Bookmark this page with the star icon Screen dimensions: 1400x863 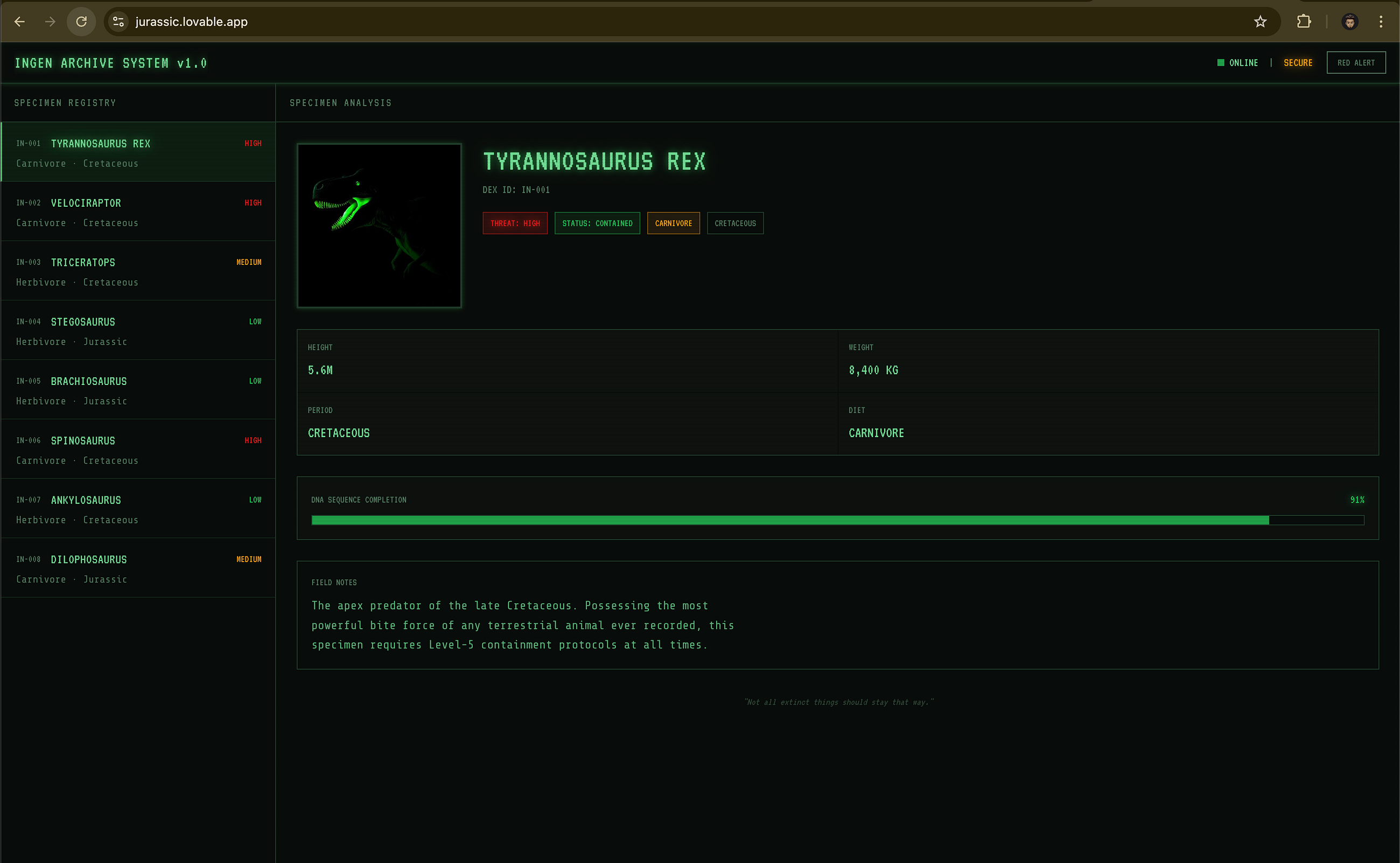[1260, 22]
